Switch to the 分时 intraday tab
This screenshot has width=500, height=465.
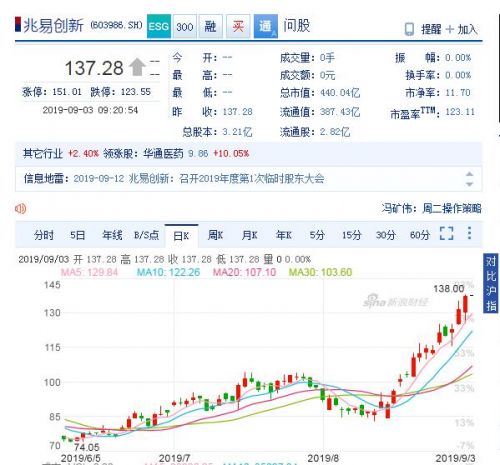coord(44,235)
